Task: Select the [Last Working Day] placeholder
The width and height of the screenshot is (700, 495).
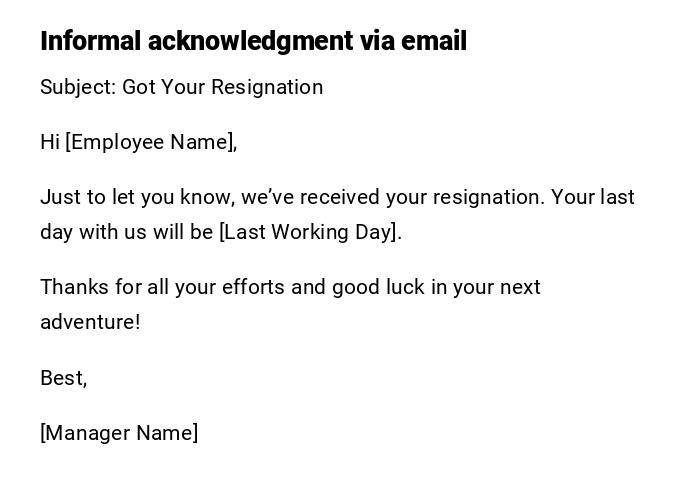Action: pos(308,232)
